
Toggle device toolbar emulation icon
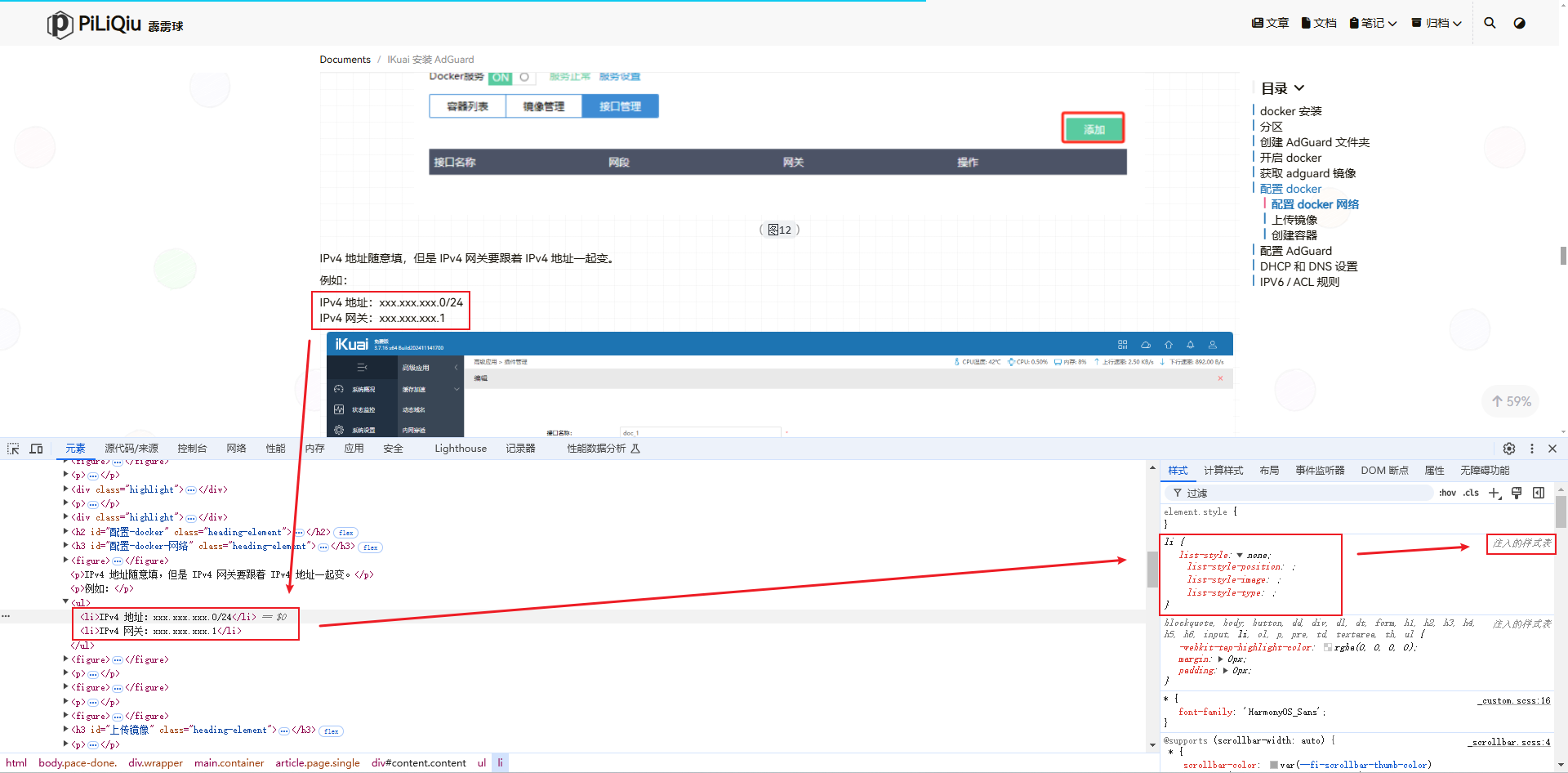pyautogui.click(x=36, y=449)
